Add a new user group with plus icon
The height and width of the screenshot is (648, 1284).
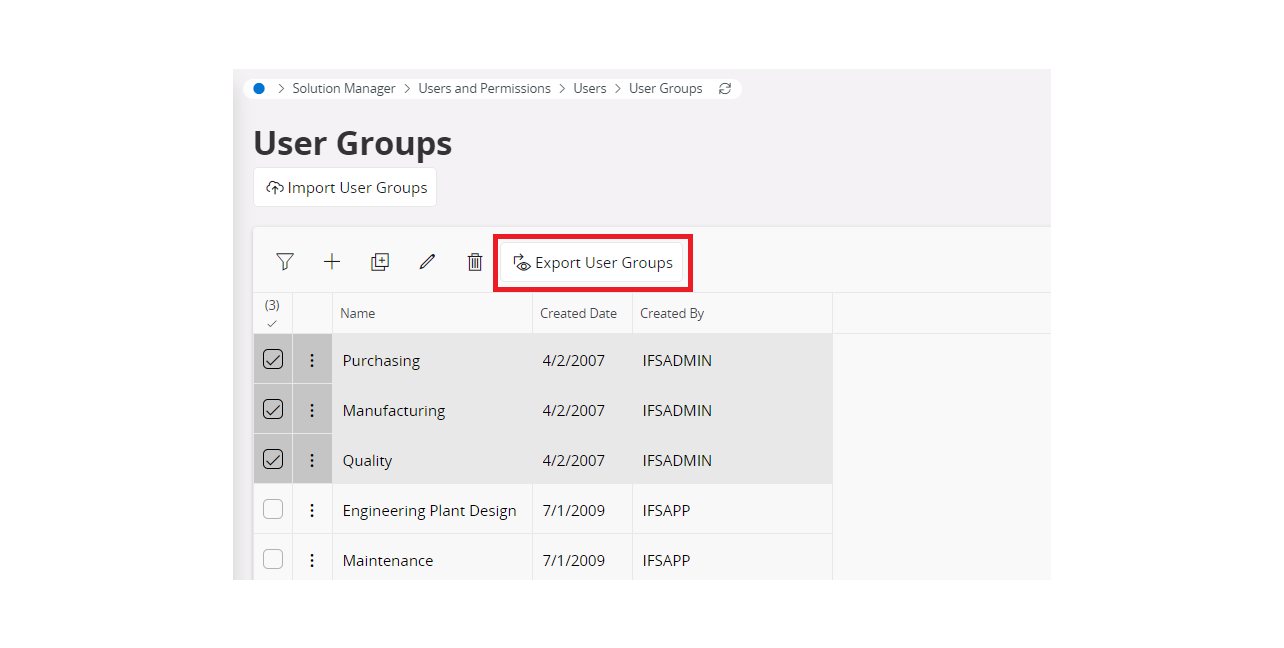[332, 262]
